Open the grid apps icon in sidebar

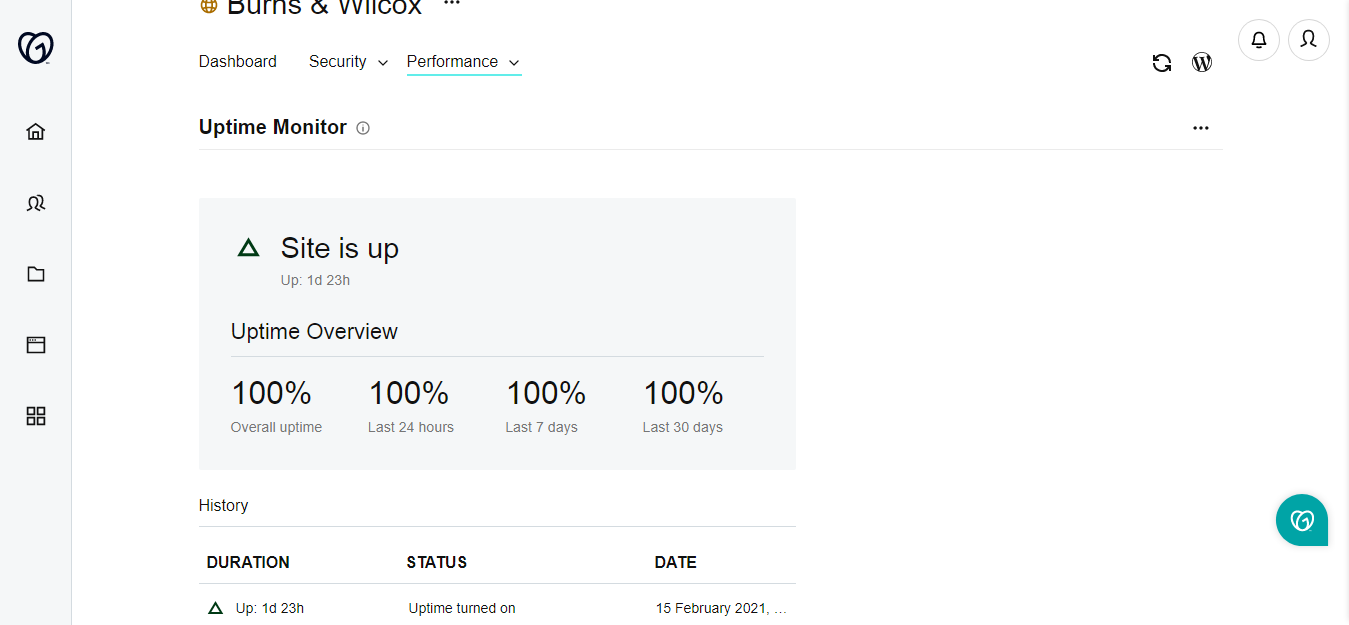[x=36, y=416]
